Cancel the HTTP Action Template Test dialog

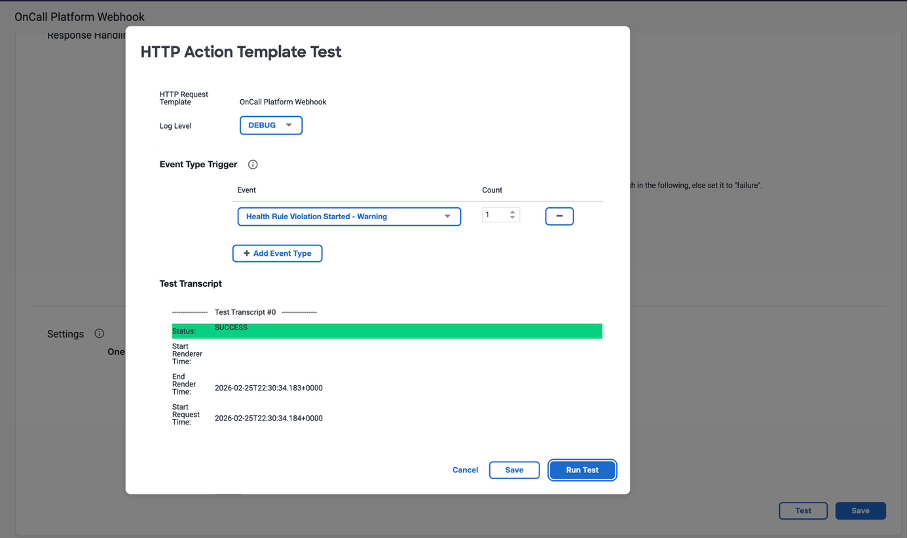point(465,470)
